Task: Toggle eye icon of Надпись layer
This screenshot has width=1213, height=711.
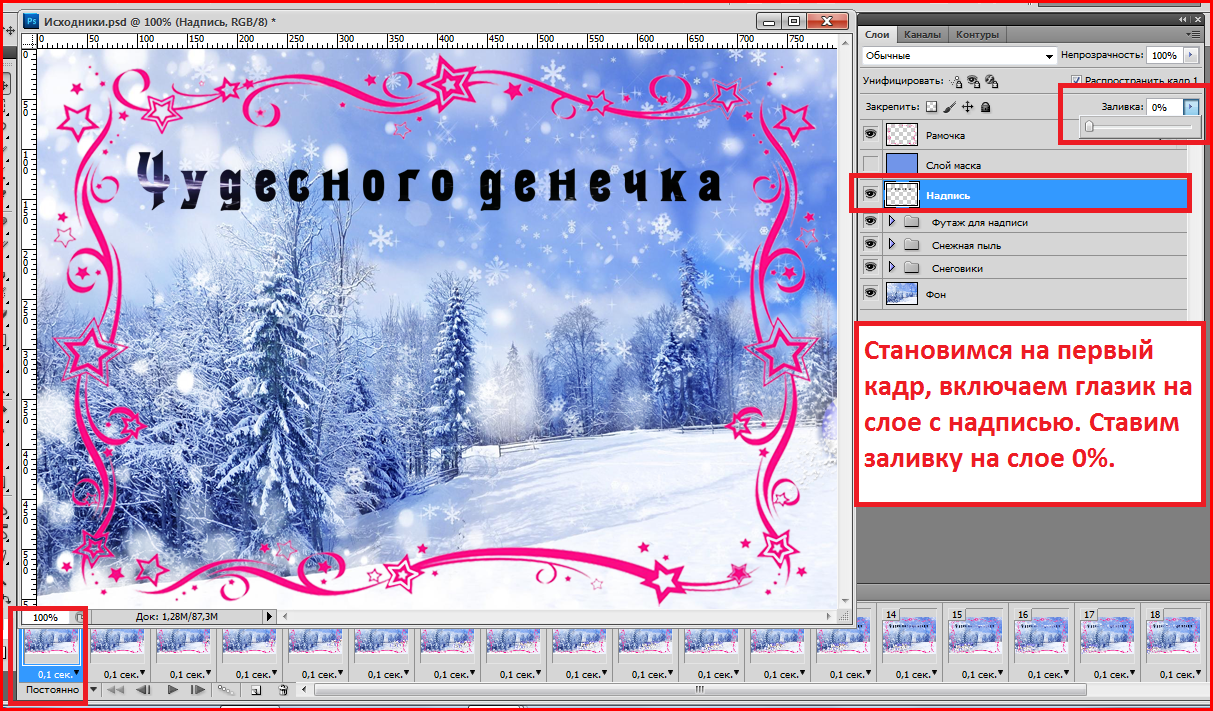Action: tap(870, 194)
